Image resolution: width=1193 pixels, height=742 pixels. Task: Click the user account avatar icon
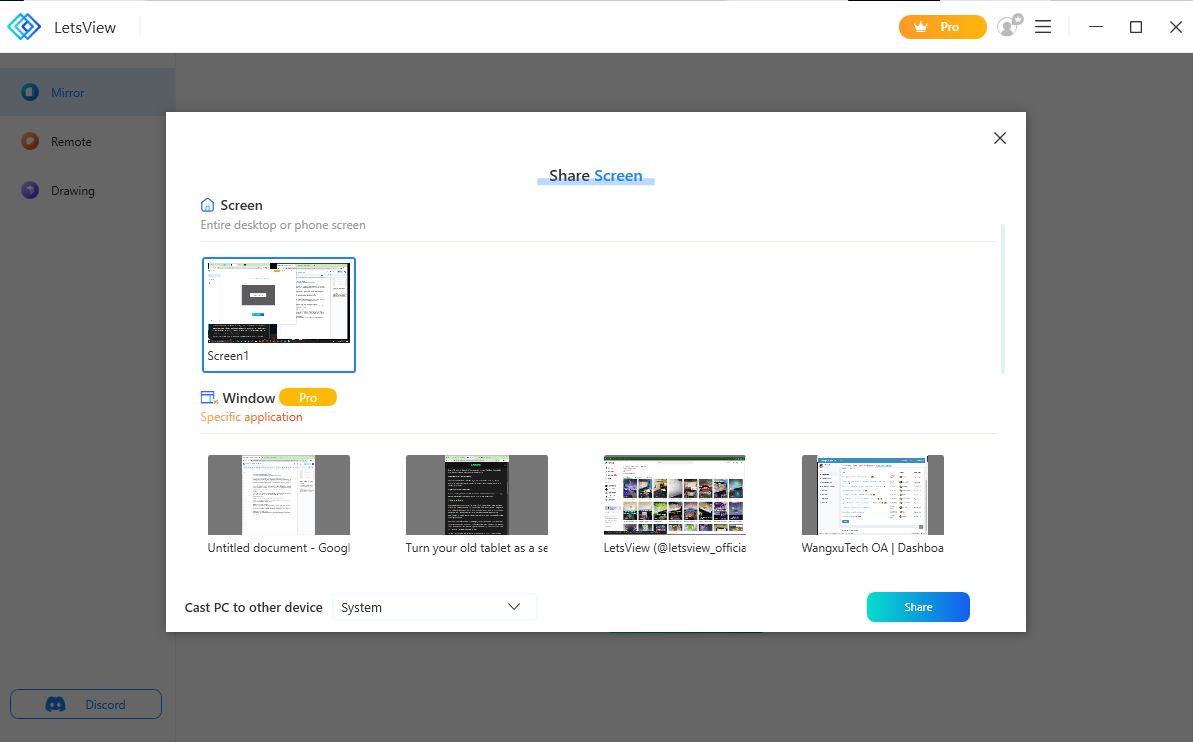1008,27
